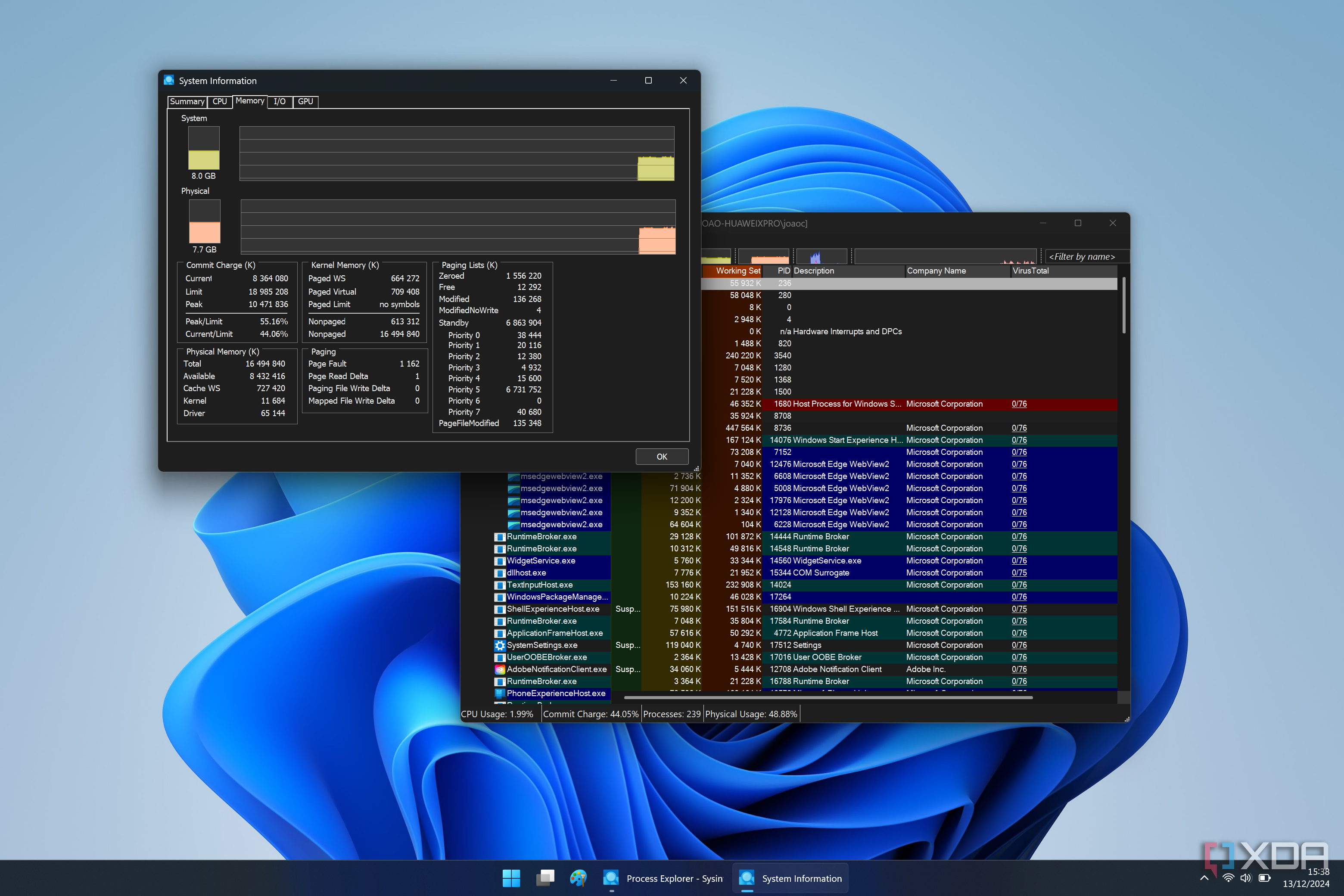Screen dimensions: 1344x896
Task: Click the System Information taskbar button
Action: (790, 878)
